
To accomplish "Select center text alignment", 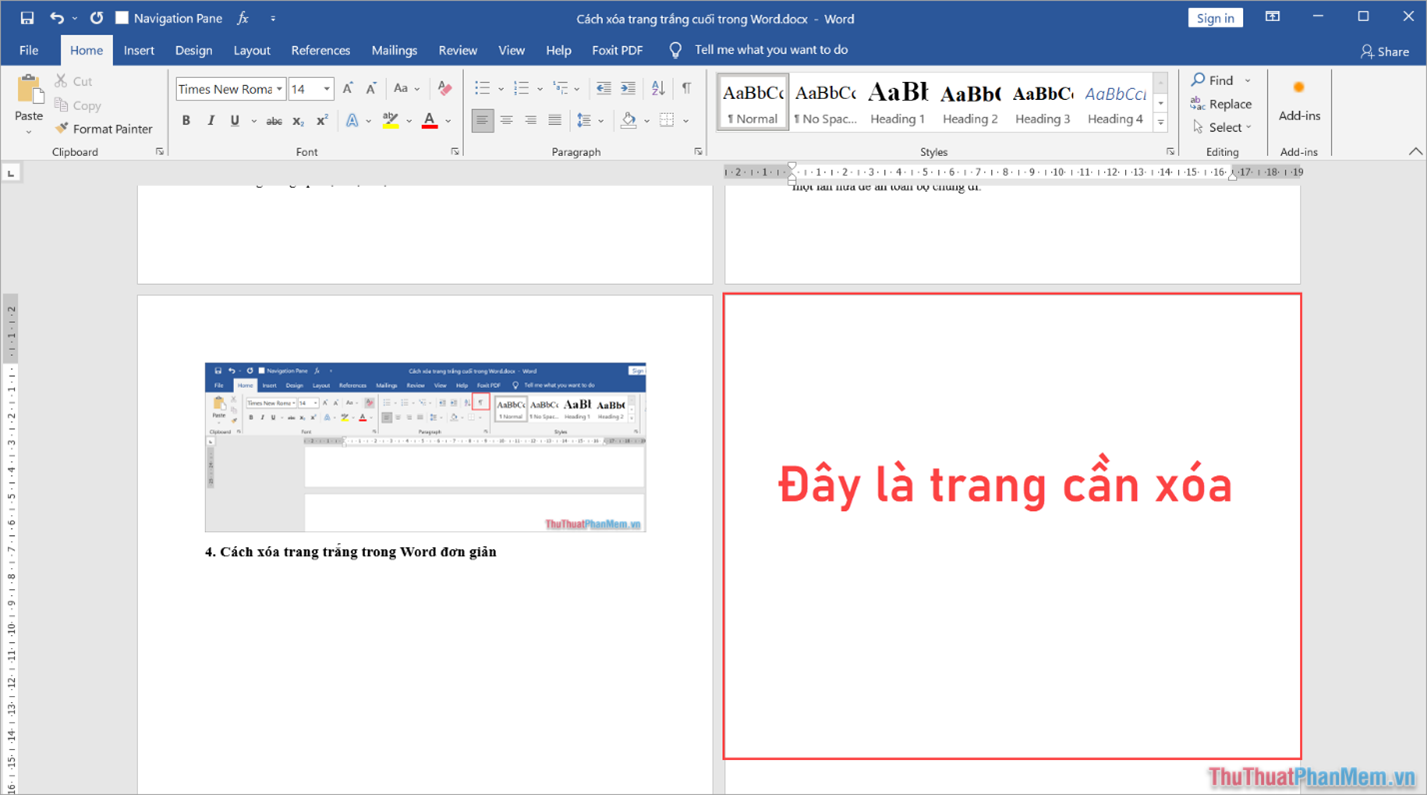I will (x=506, y=120).
